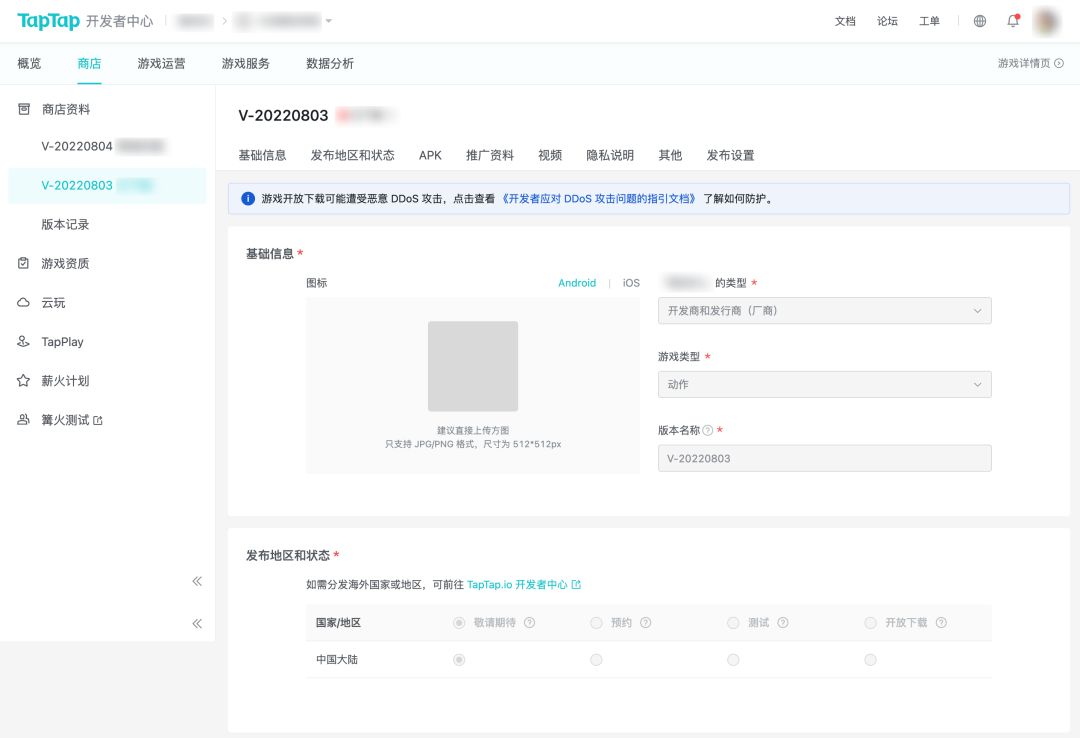Click the TapTap logo

click(x=48, y=21)
